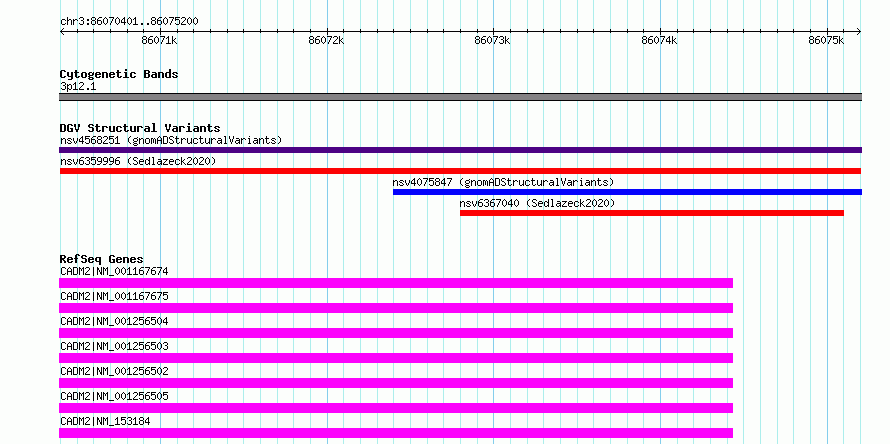This screenshot has height=444, width=890.
Task: Click the Cytogenetic Bands track heading
Action: point(119,74)
